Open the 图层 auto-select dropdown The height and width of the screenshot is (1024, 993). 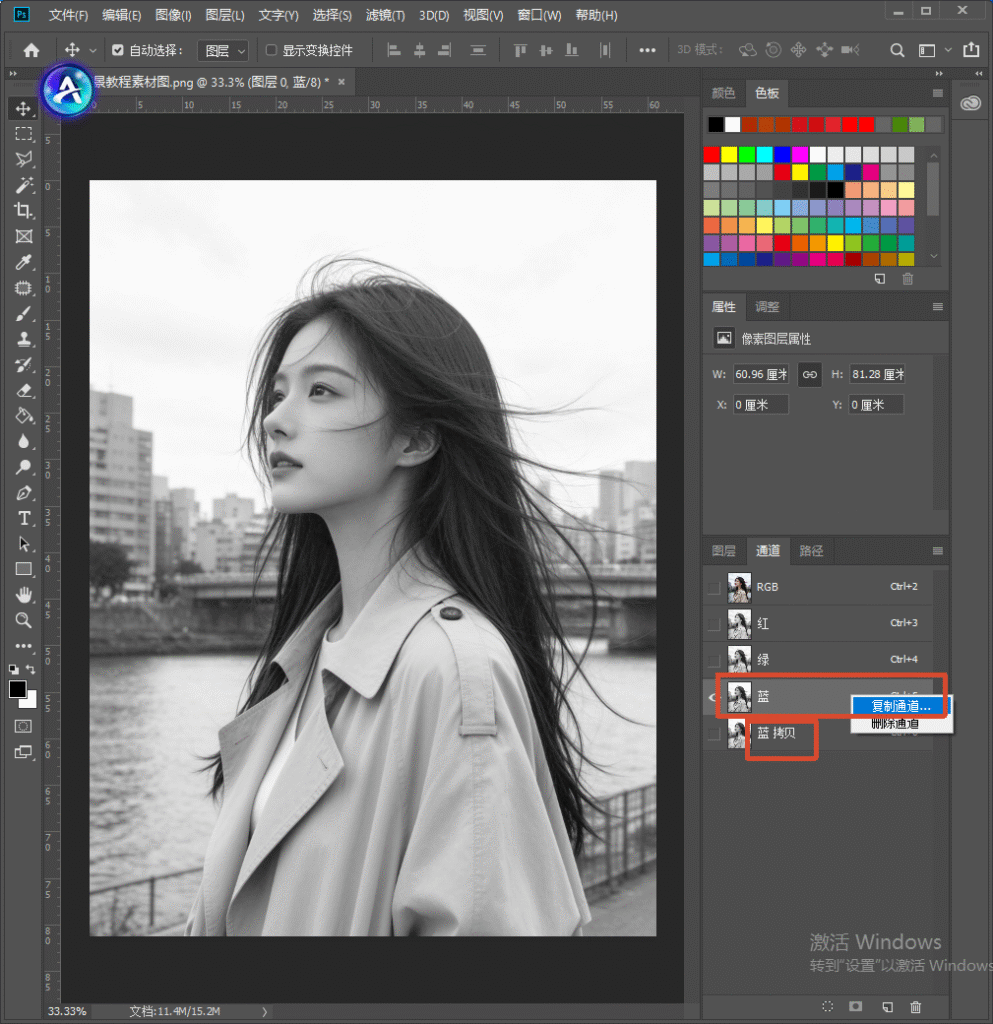[x=223, y=50]
